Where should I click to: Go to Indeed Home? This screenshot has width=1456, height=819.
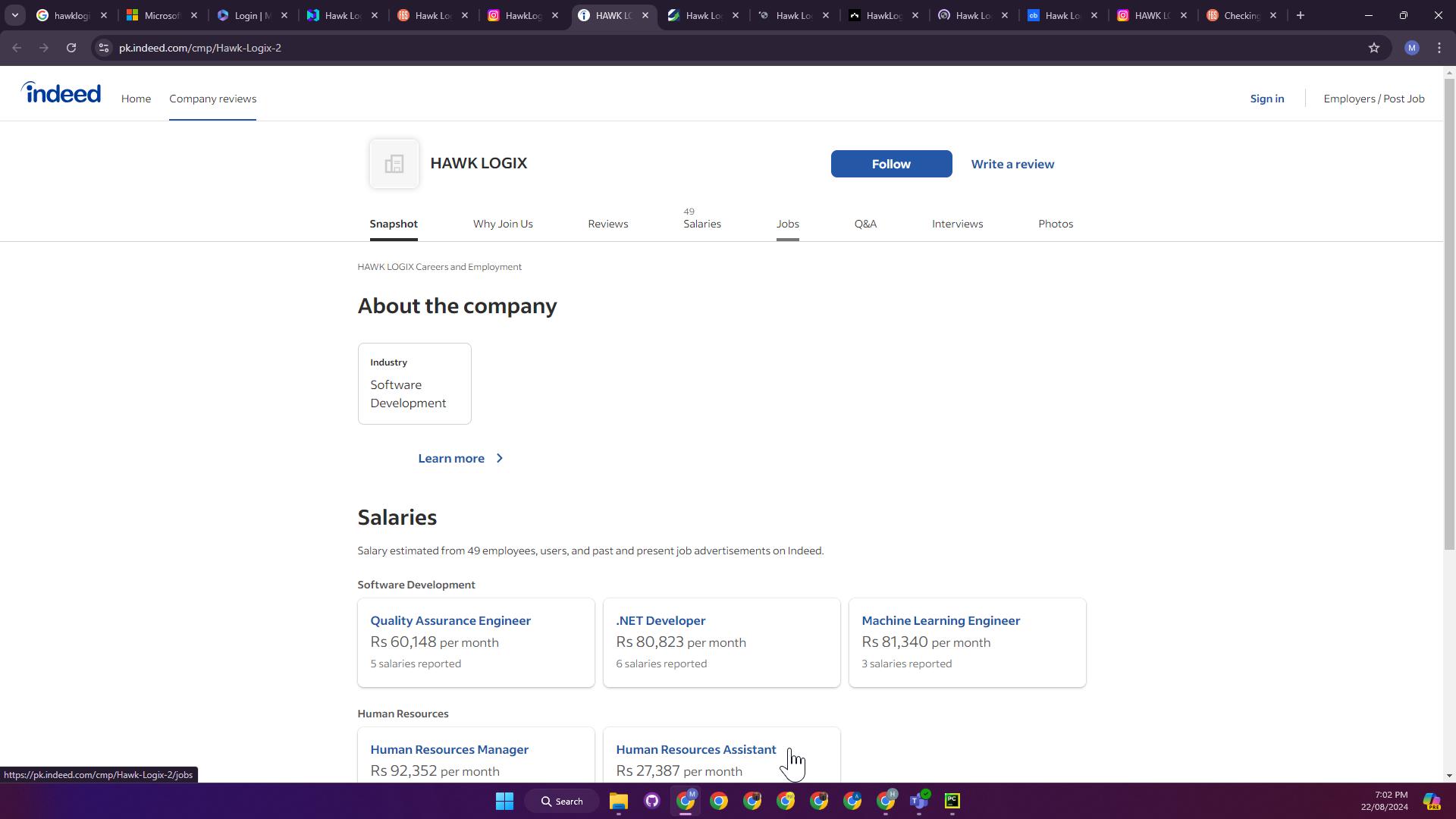tap(136, 99)
